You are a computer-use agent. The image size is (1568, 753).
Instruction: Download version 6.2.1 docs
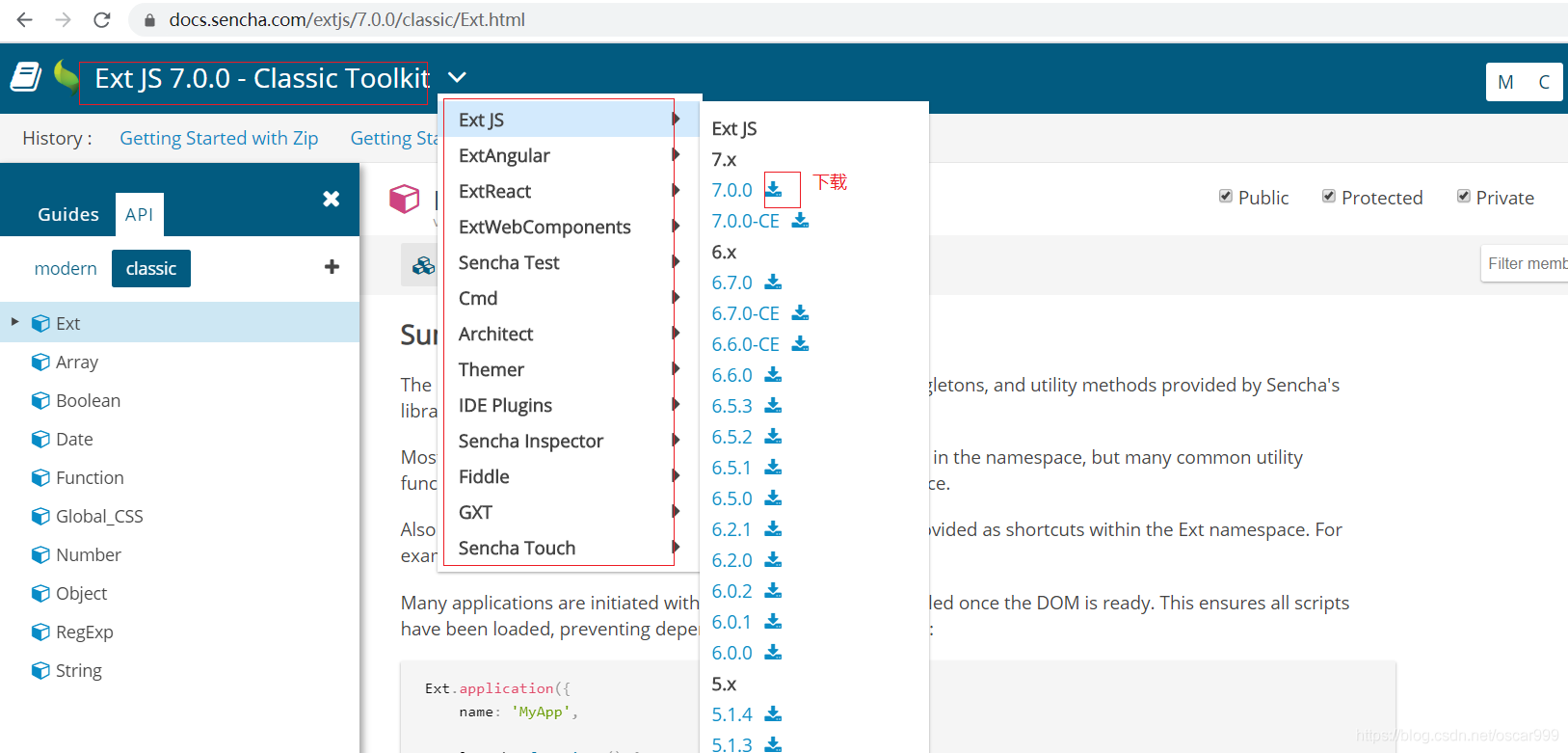pyautogui.click(x=774, y=529)
